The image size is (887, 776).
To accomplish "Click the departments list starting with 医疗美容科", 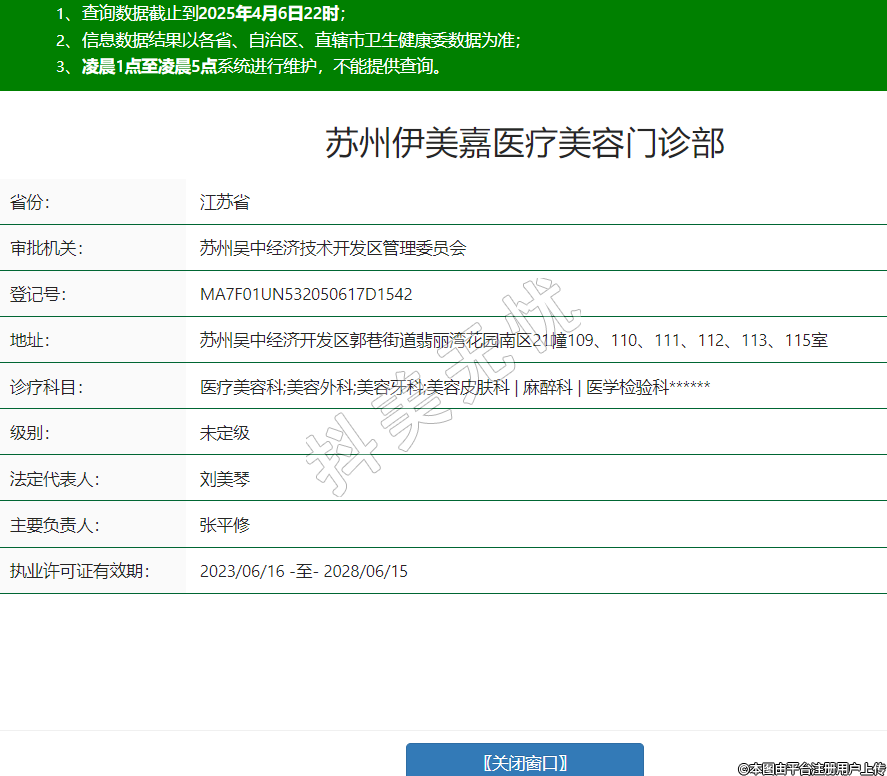I will tap(455, 387).
